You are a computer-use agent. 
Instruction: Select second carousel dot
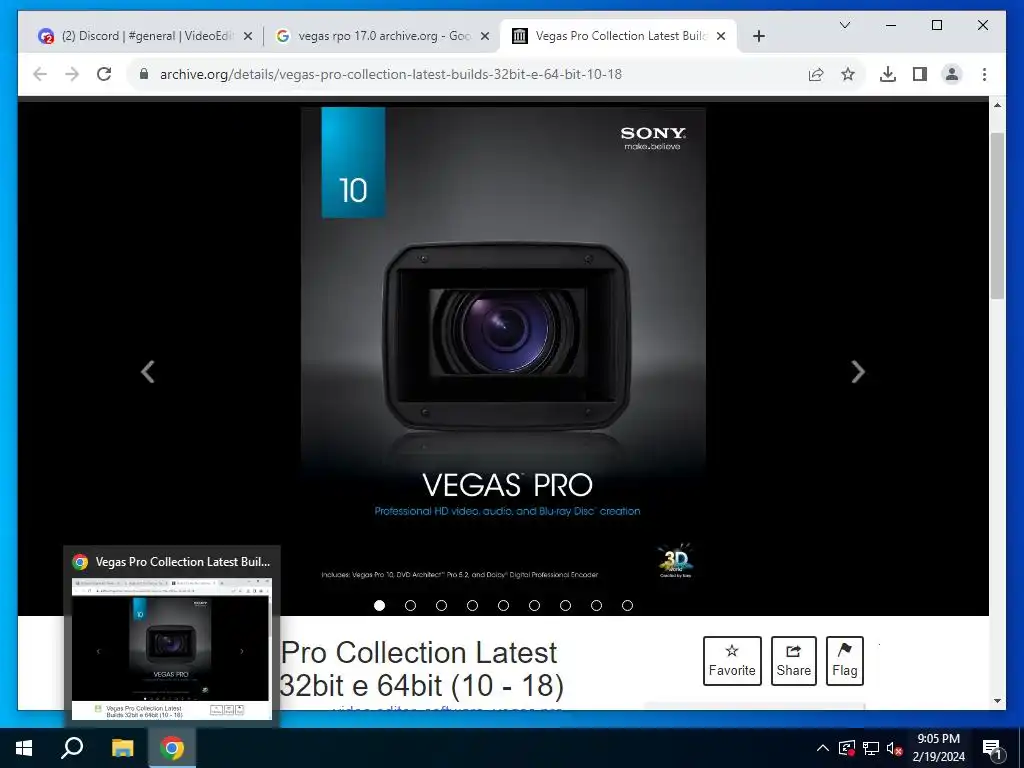pos(410,605)
